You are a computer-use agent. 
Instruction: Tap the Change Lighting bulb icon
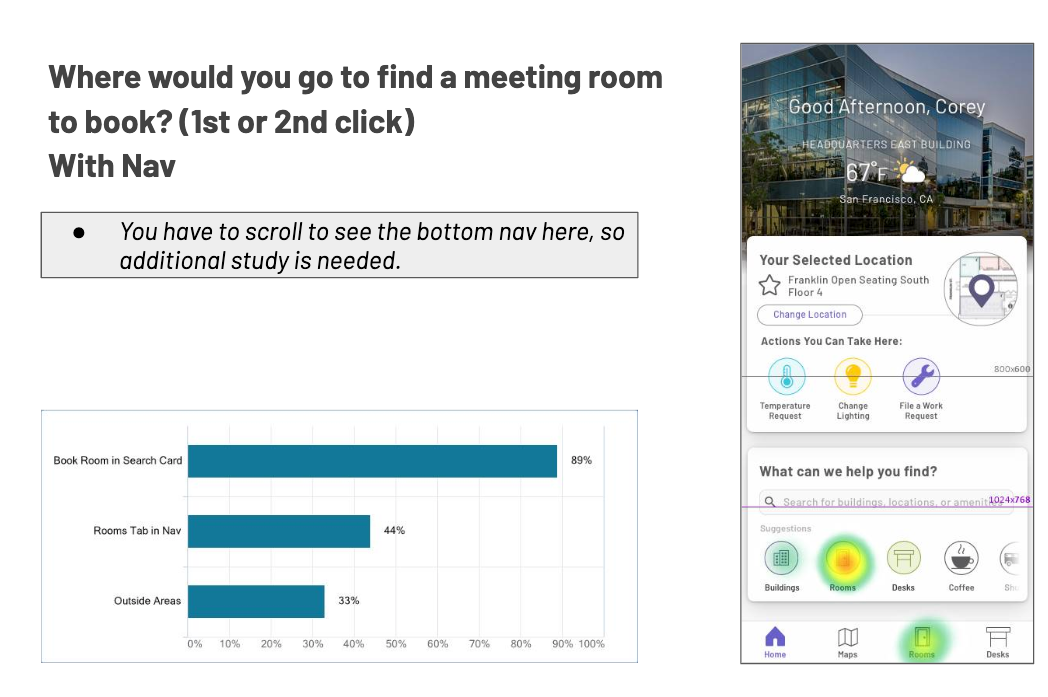point(853,377)
